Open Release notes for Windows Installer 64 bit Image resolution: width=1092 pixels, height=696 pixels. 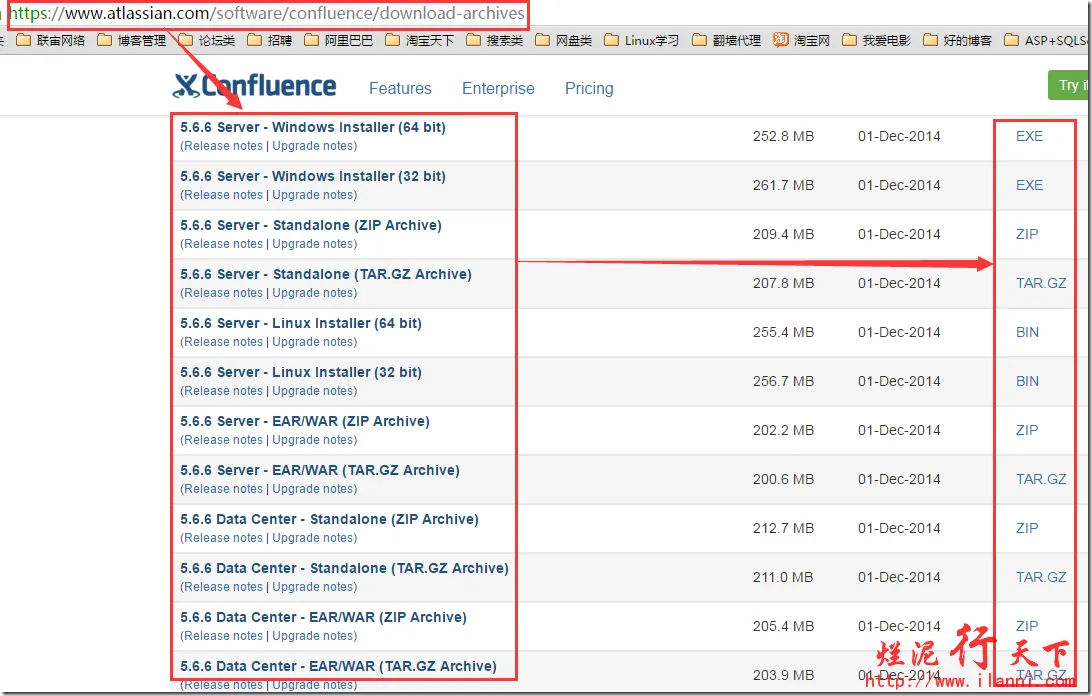pyautogui.click(x=223, y=146)
